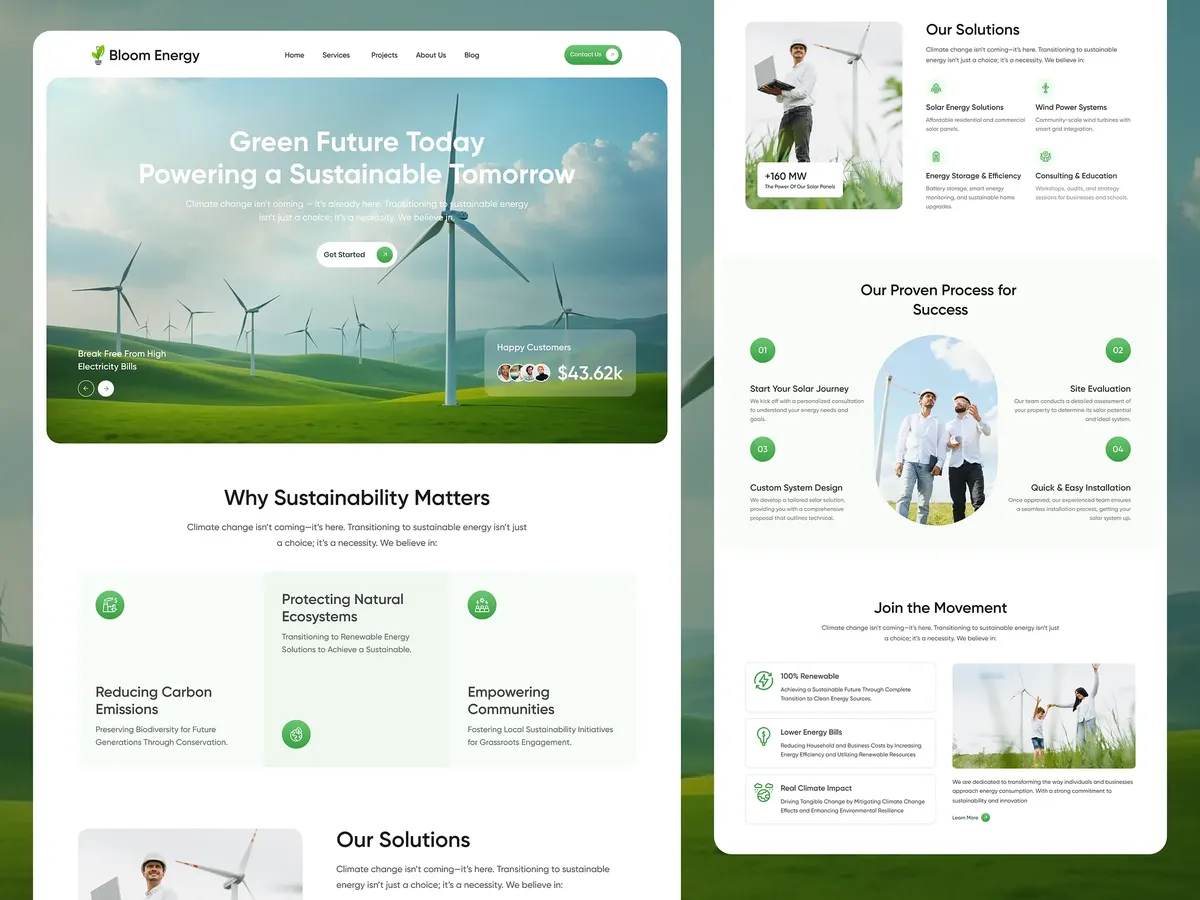Select the Protecting Natural Ecosystems heading

(x=343, y=608)
